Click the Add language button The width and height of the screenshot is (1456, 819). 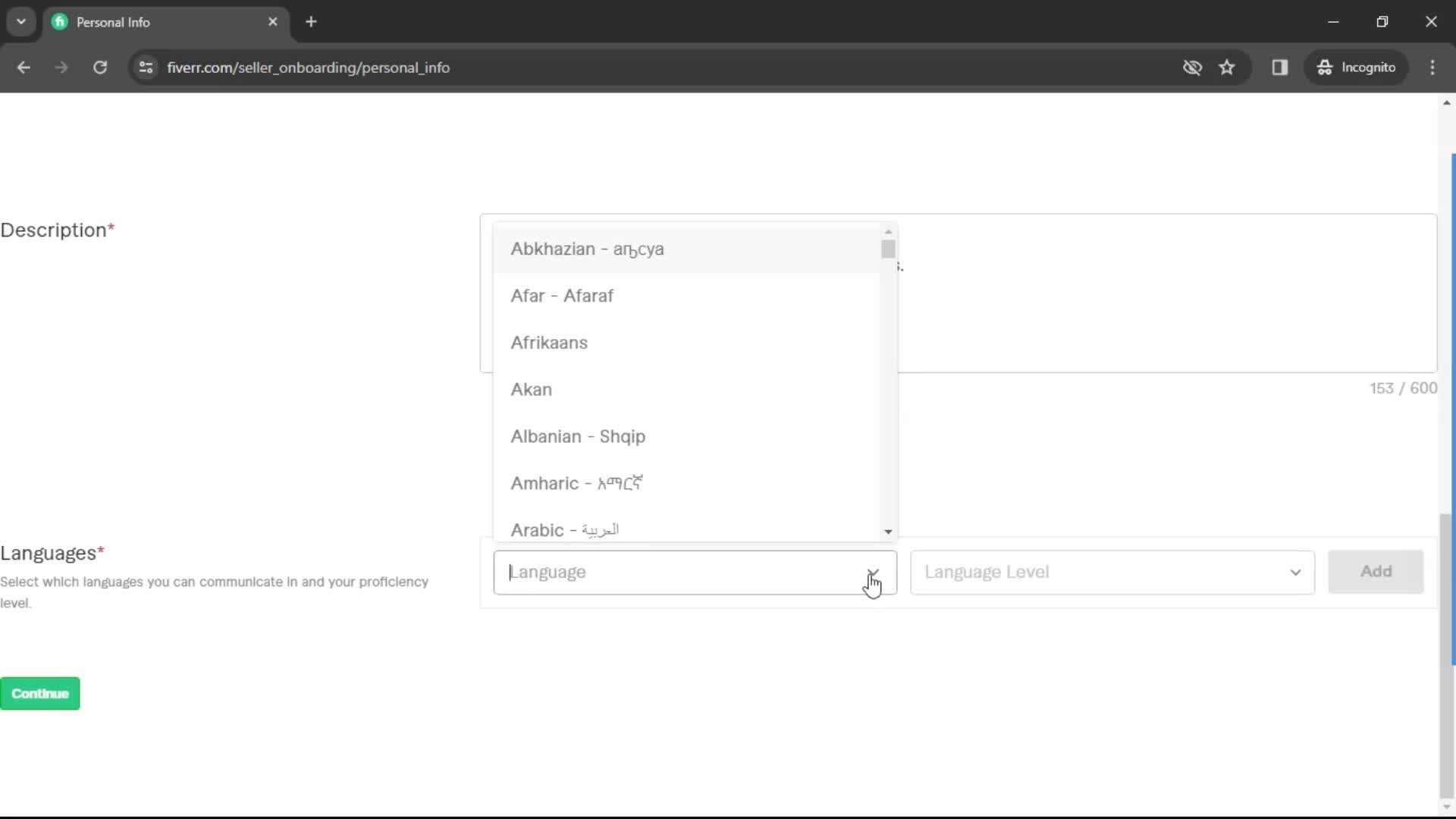coord(1375,572)
